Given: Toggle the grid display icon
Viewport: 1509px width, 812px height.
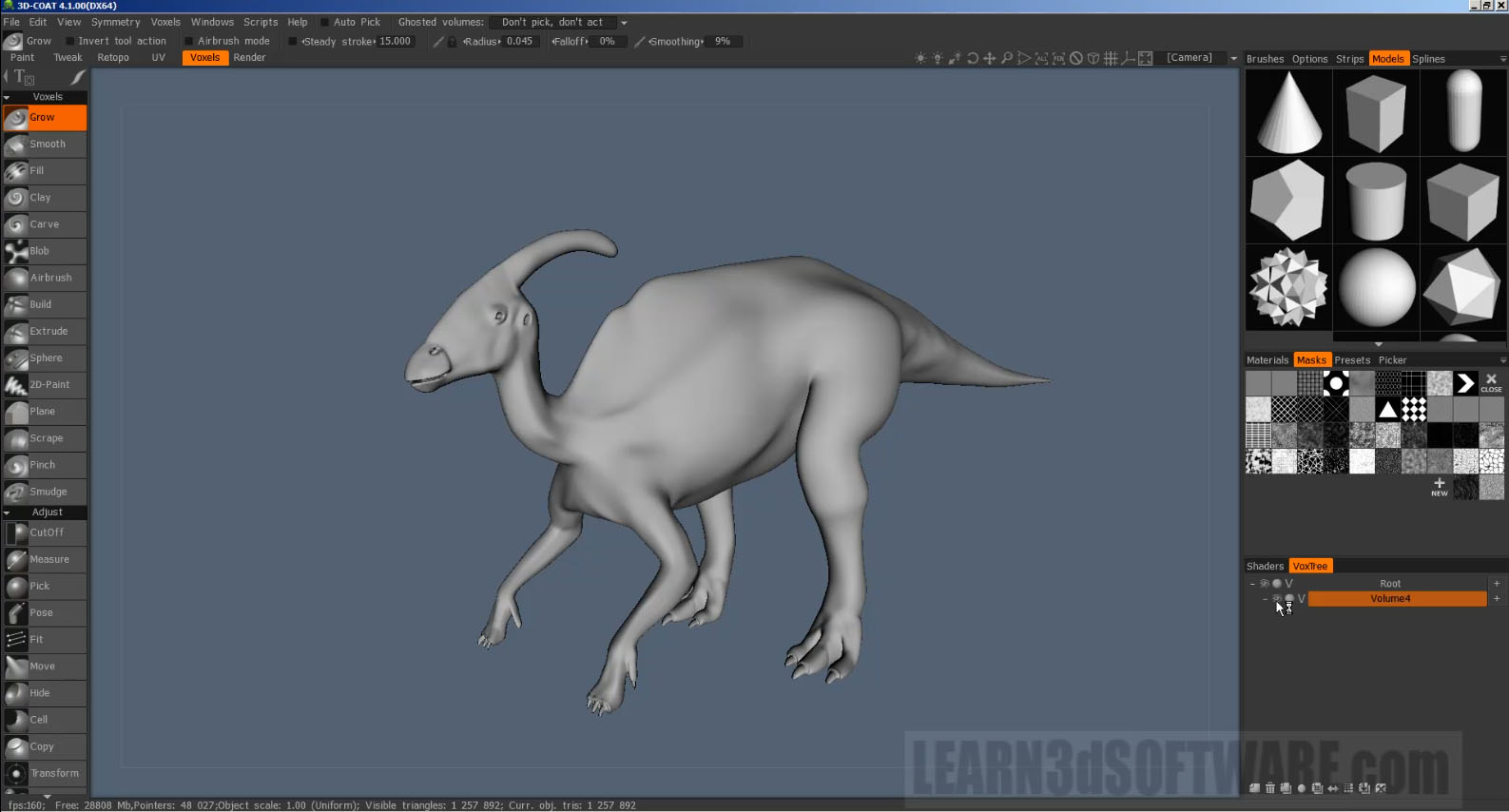Looking at the screenshot, I should coord(1111,58).
